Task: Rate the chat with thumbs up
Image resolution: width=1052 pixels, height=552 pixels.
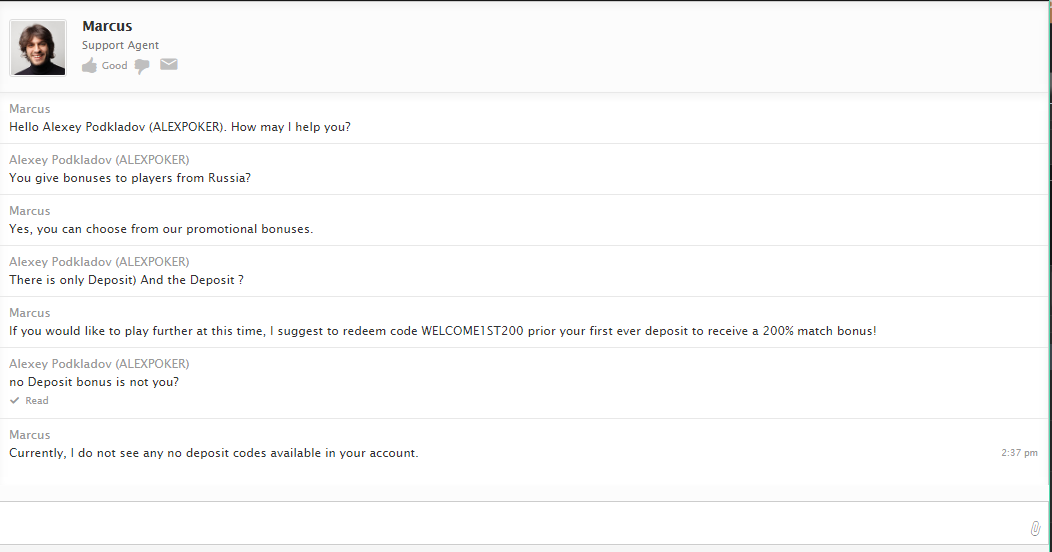Action: pos(90,66)
